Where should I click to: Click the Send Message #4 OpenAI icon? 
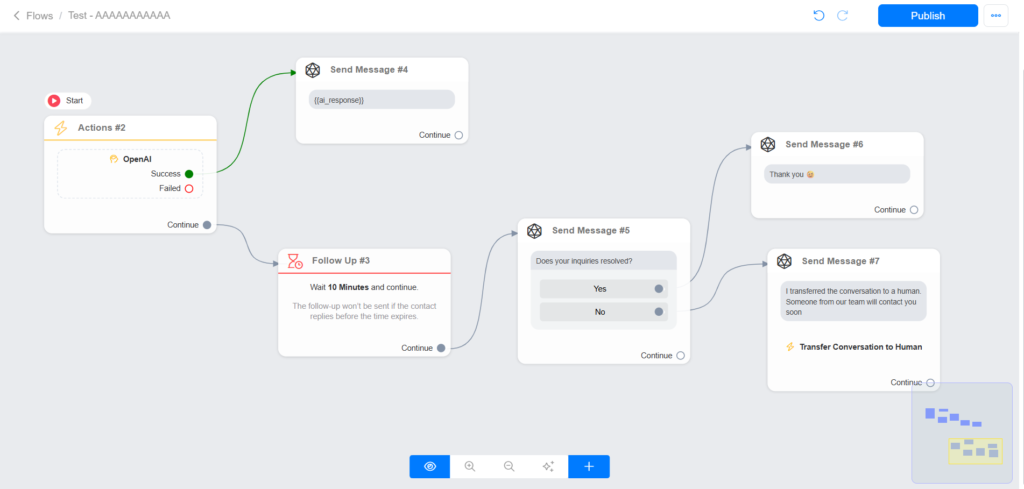point(313,70)
